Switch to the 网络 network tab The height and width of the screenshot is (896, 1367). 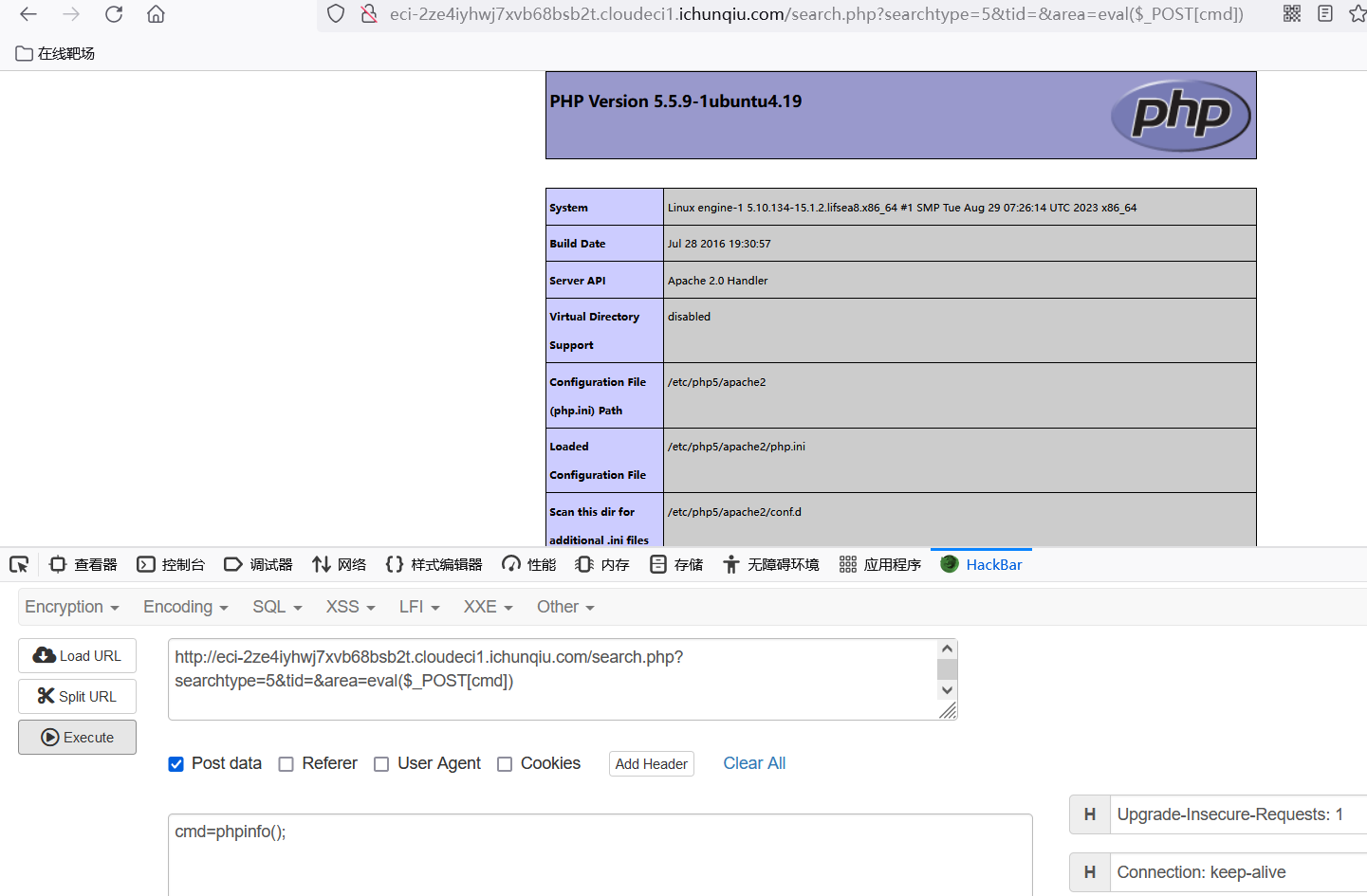click(339, 565)
